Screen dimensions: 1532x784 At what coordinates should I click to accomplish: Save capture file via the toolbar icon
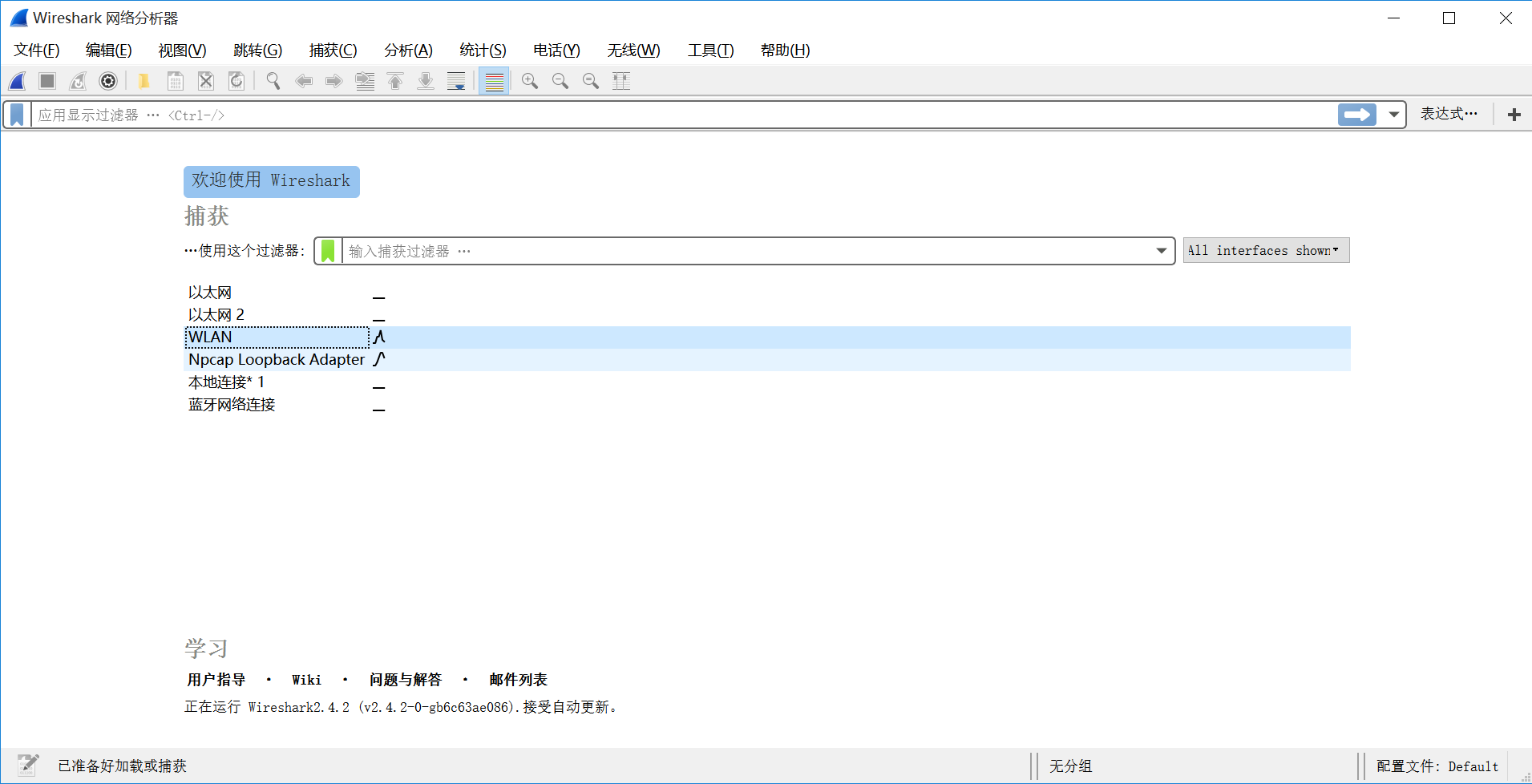[175, 81]
